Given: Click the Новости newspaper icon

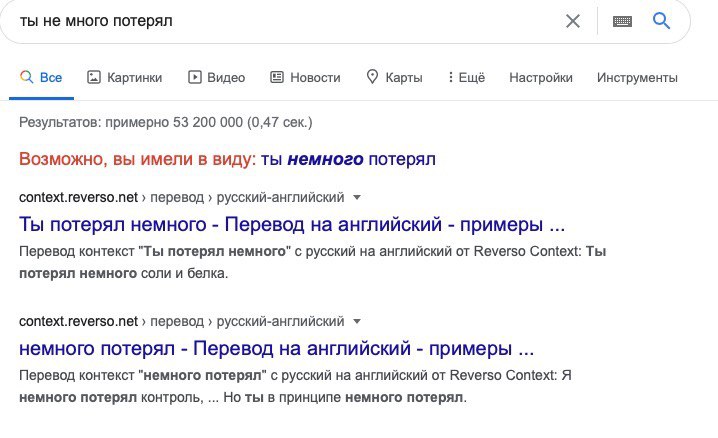Looking at the screenshot, I should [277, 77].
